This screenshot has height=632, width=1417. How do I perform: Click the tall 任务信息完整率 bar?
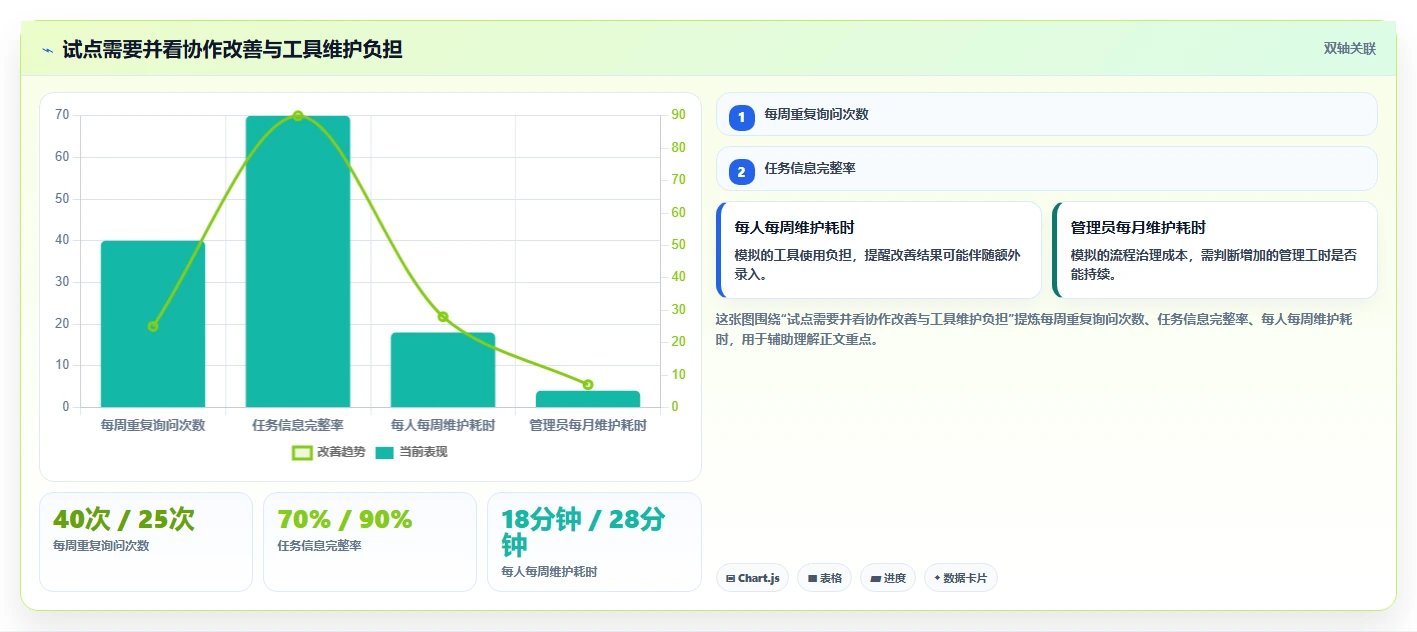click(298, 262)
